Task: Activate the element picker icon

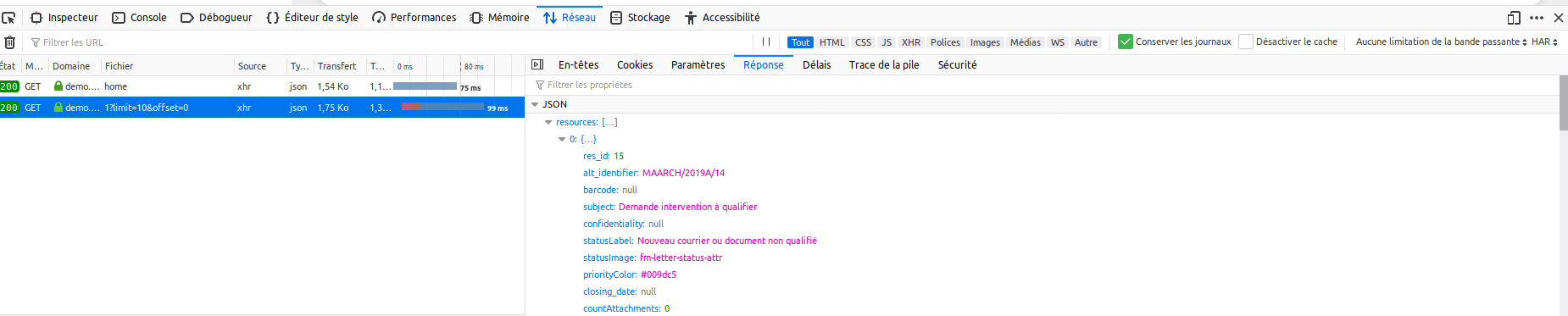Action: [x=8, y=17]
